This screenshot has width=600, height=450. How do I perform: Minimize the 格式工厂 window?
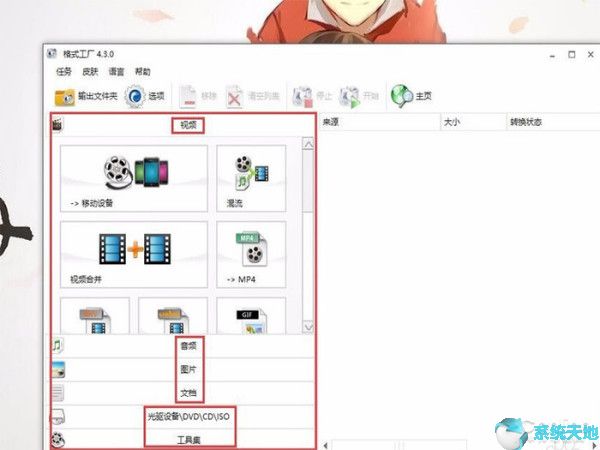pos(552,55)
